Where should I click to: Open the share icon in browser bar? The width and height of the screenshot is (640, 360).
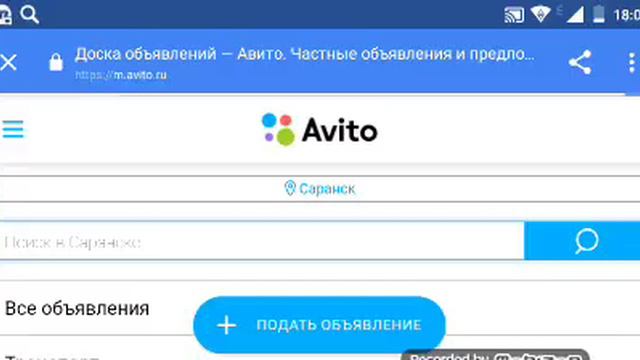[580, 62]
